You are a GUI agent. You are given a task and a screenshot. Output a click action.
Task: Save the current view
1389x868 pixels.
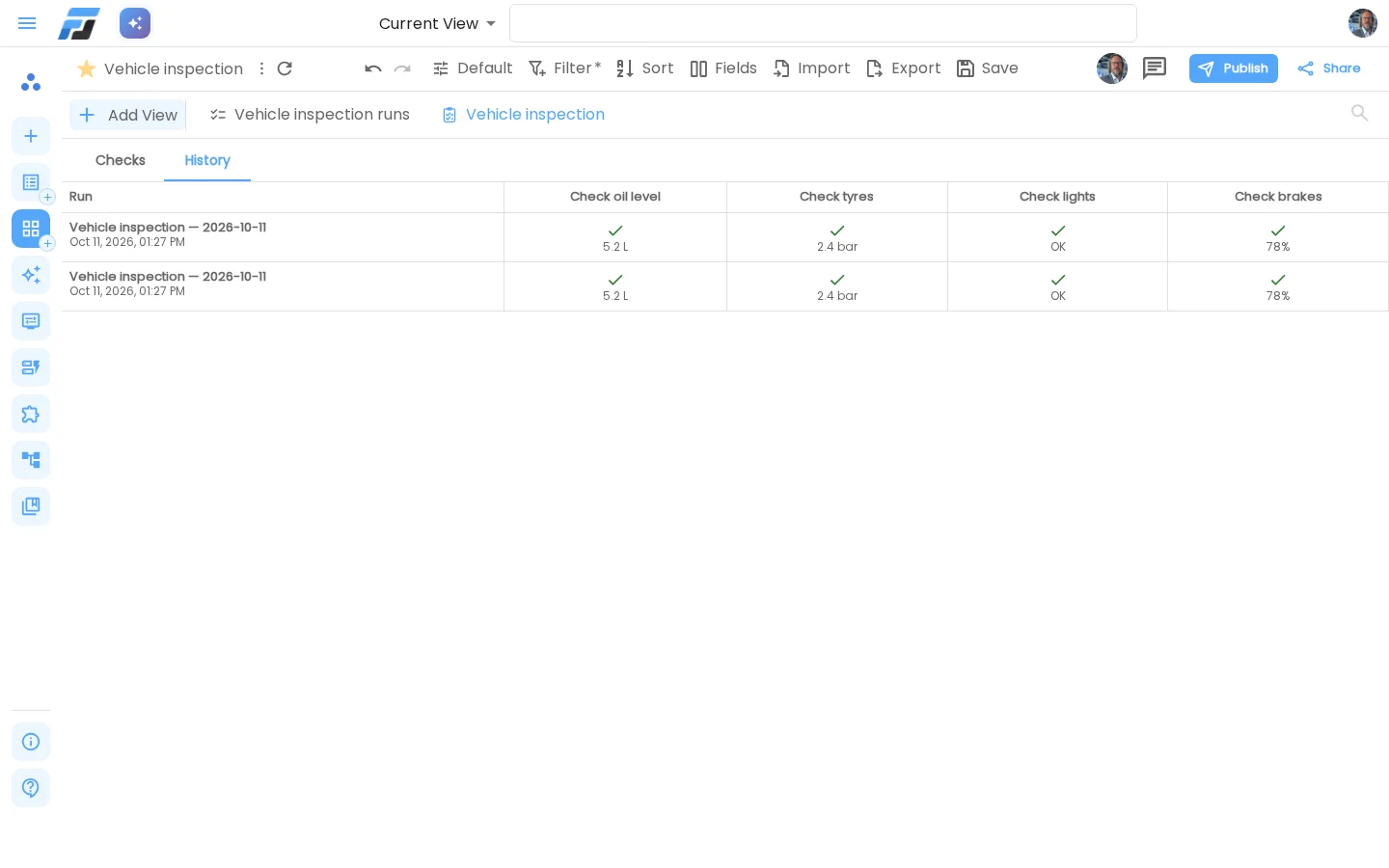(988, 68)
